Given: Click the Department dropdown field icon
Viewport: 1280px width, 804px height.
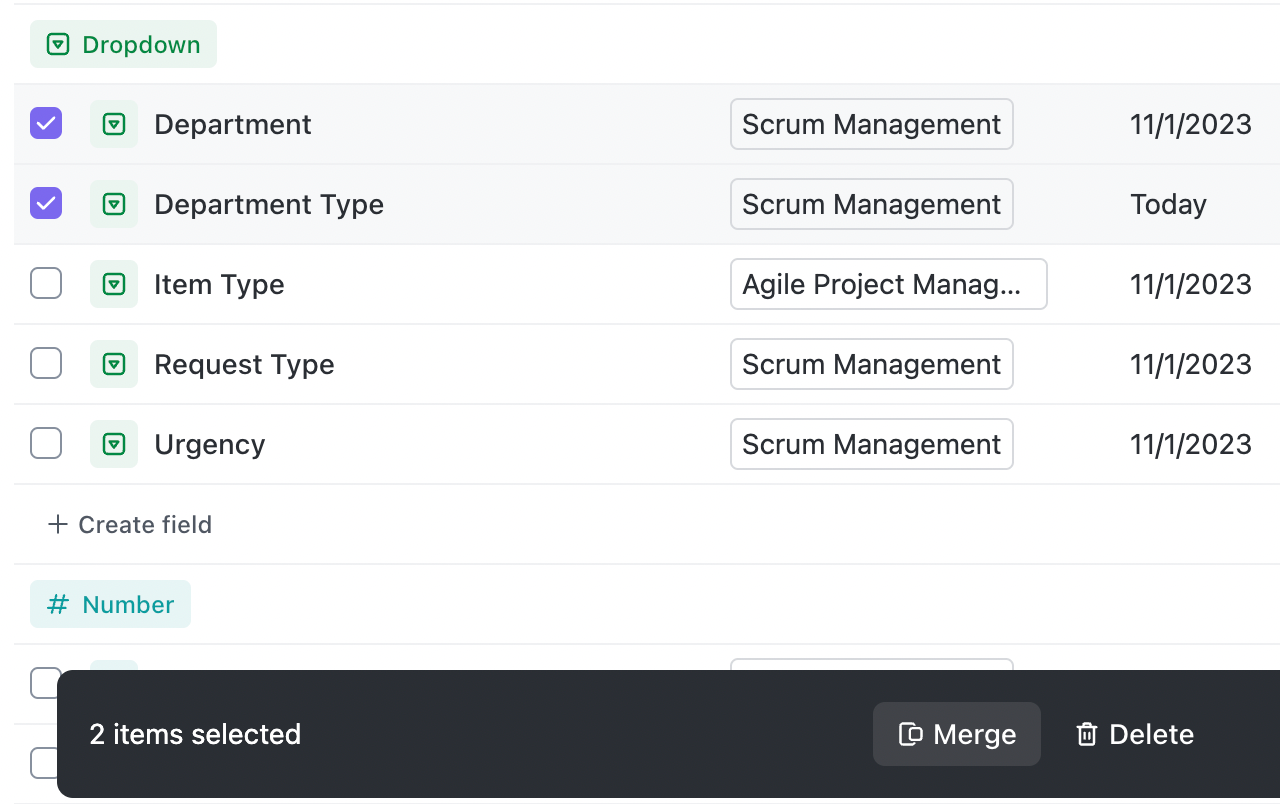Looking at the screenshot, I should click(114, 124).
